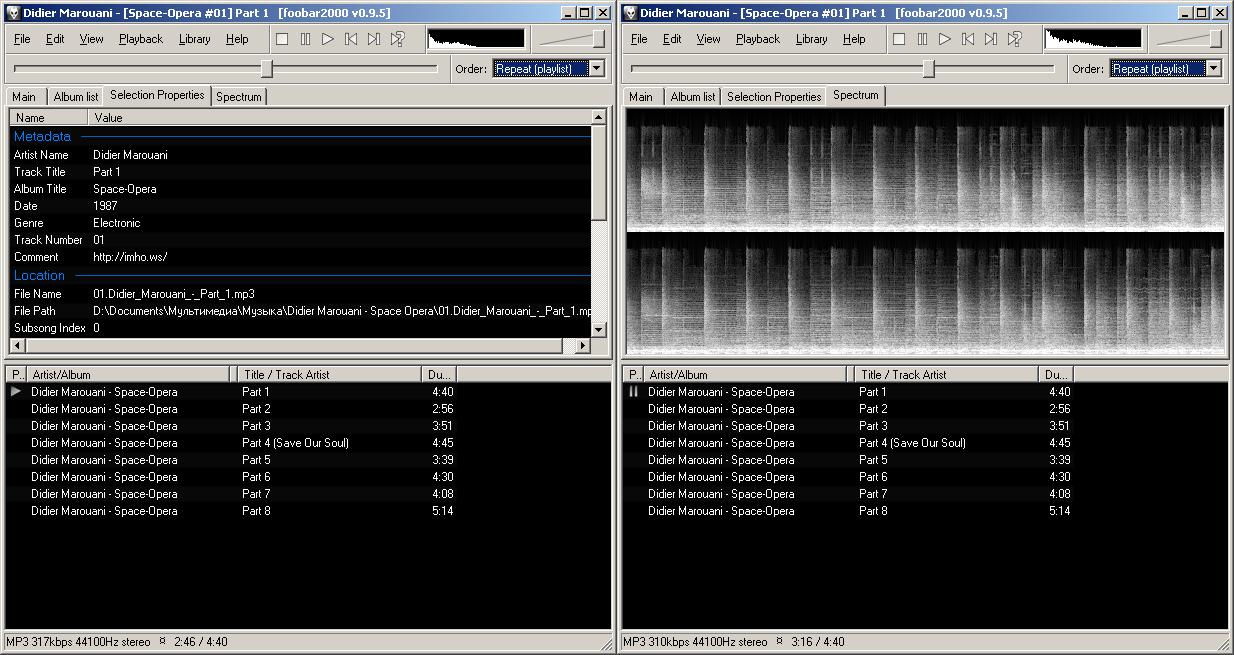Screen dimensions: 1234x655
Task: Click Name column header in properties panel
Action: [x=49, y=118]
